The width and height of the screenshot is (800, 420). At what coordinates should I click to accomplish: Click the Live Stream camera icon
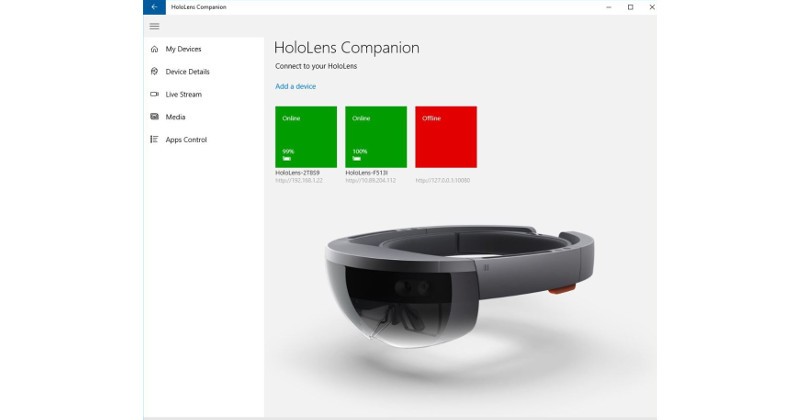coord(155,94)
